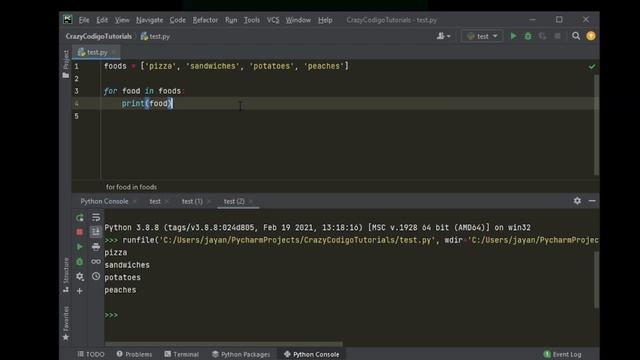640x360 pixels.
Task: Print the console output
Action: point(96,247)
